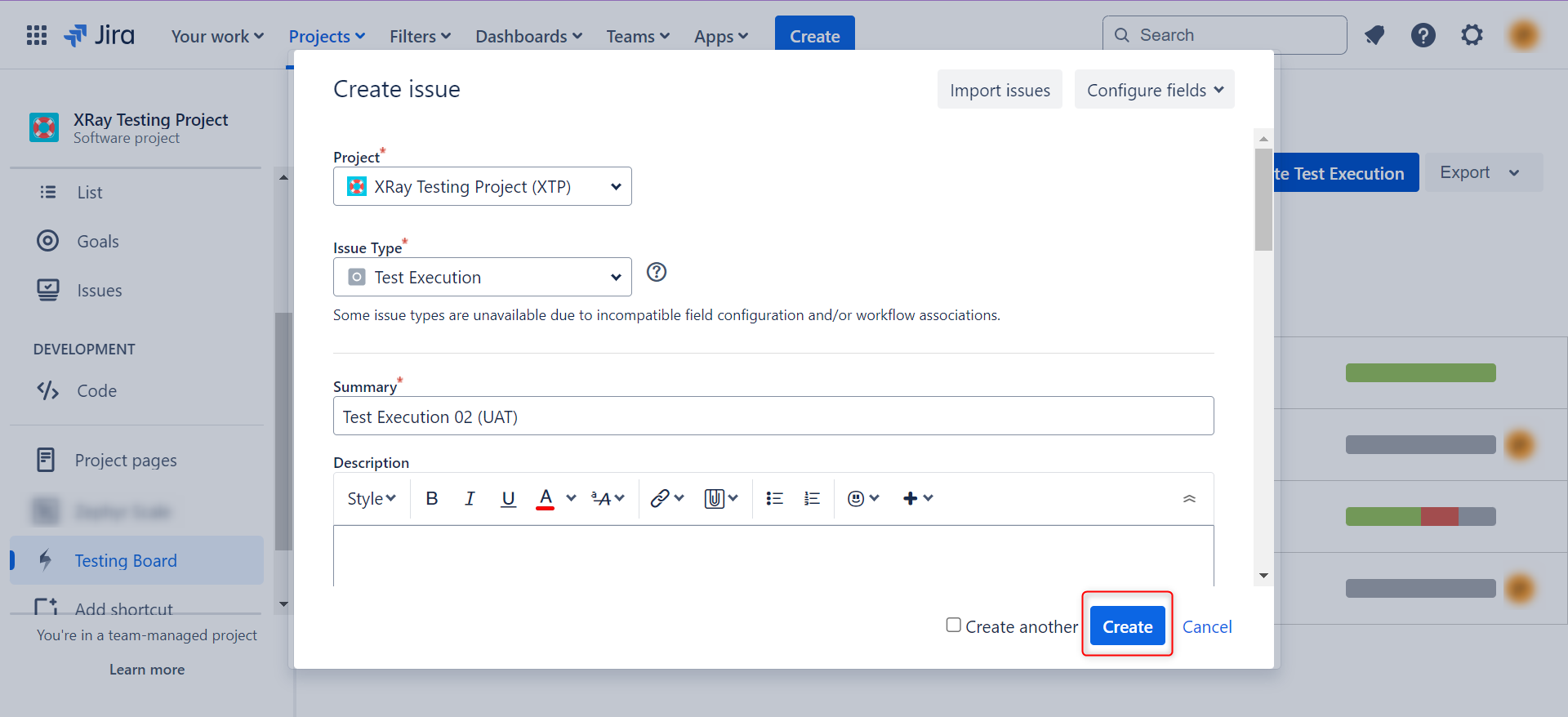Open the Dashboards menu
Image resolution: width=1568 pixels, height=717 pixels.
click(x=528, y=37)
